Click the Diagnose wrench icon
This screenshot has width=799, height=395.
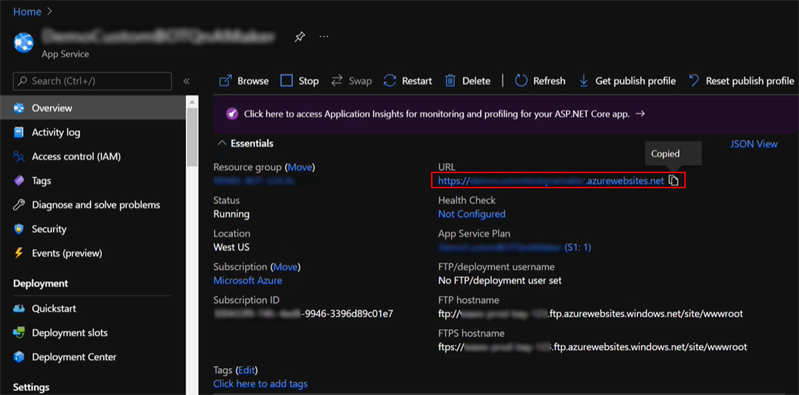coord(19,205)
